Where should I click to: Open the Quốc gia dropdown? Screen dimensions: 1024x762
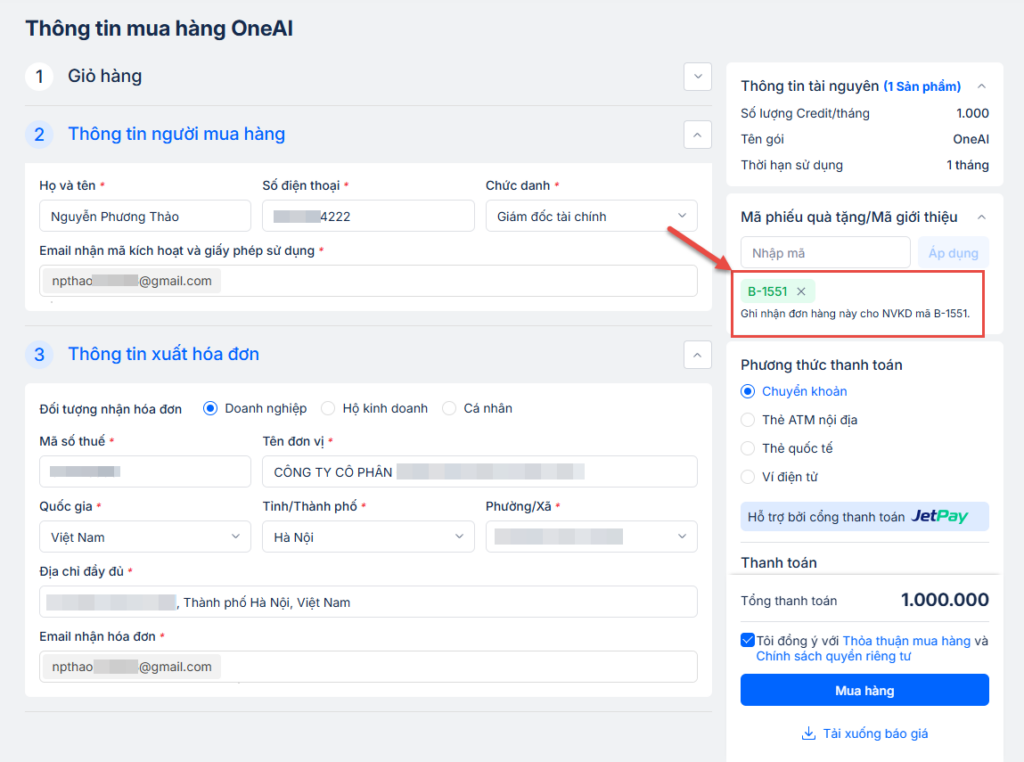[x=144, y=537]
